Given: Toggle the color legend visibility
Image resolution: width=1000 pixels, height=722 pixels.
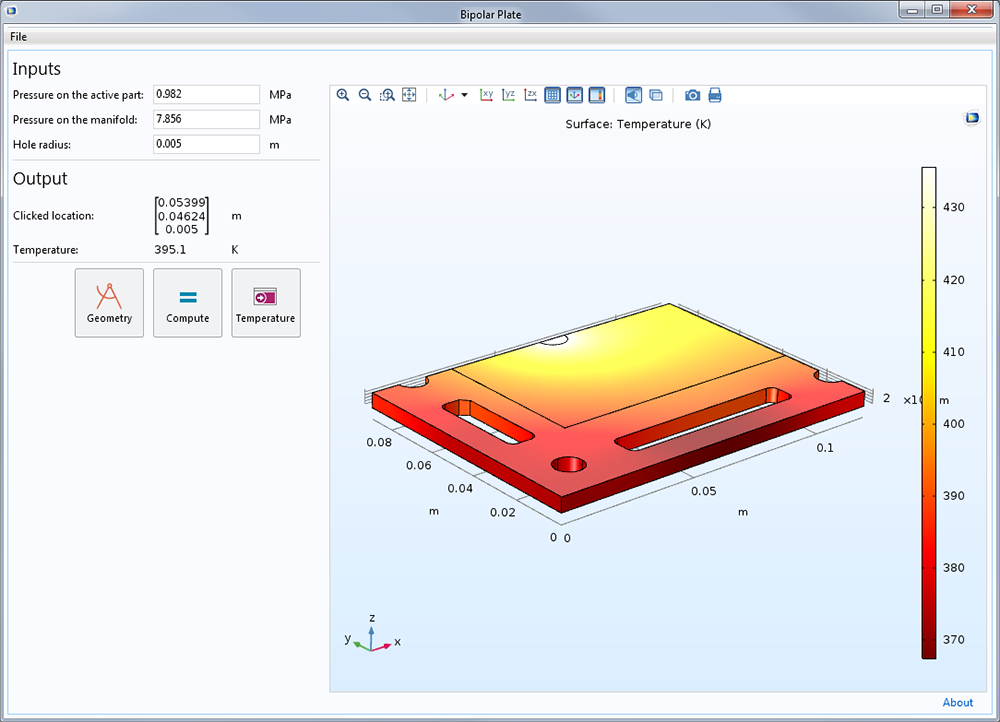Looking at the screenshot, I should (597, 95).
